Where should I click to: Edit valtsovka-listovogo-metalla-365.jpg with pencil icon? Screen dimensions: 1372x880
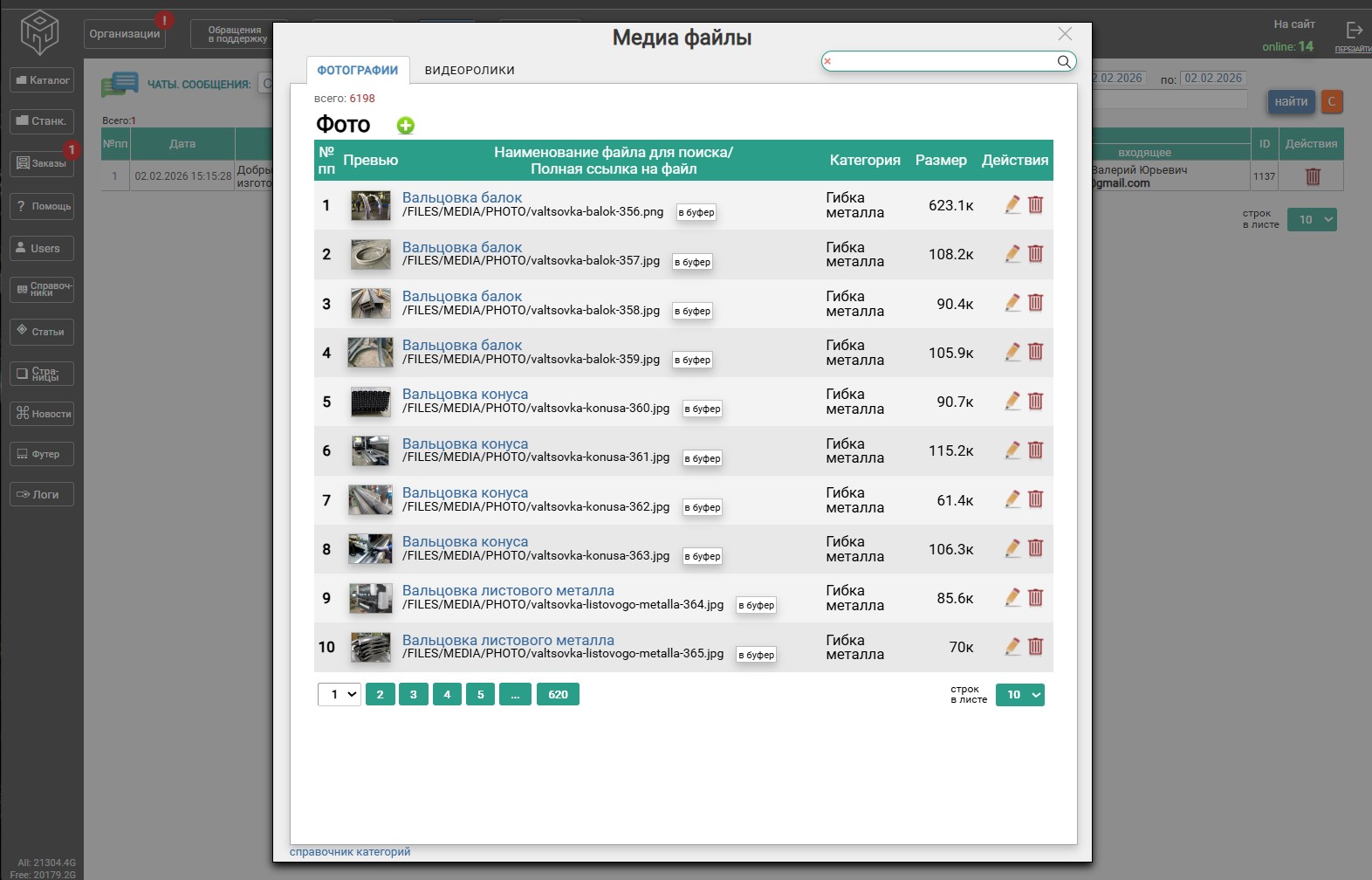pyautogui.click(x=1012, y=647)
